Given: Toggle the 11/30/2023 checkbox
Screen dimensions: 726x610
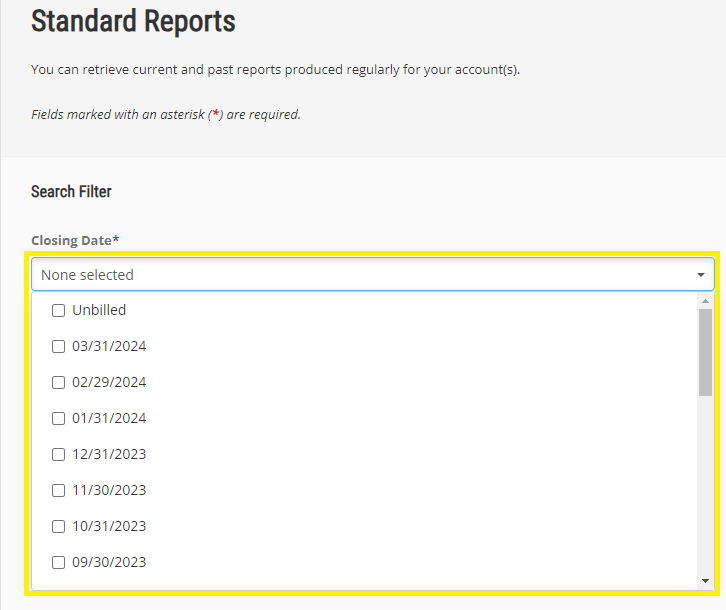Looking at the screenshot, I should point(58,491).
